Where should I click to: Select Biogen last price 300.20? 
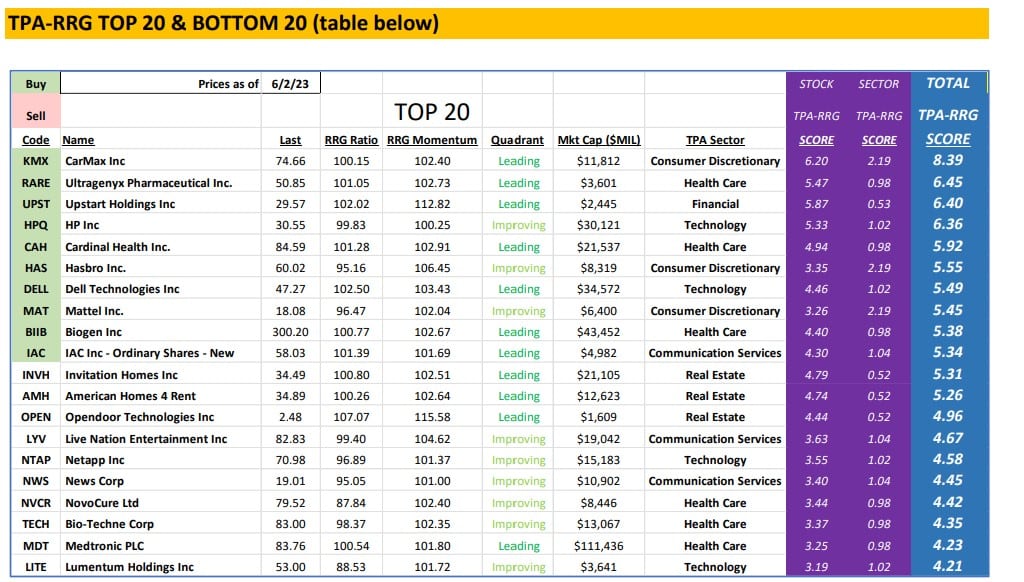291,332
